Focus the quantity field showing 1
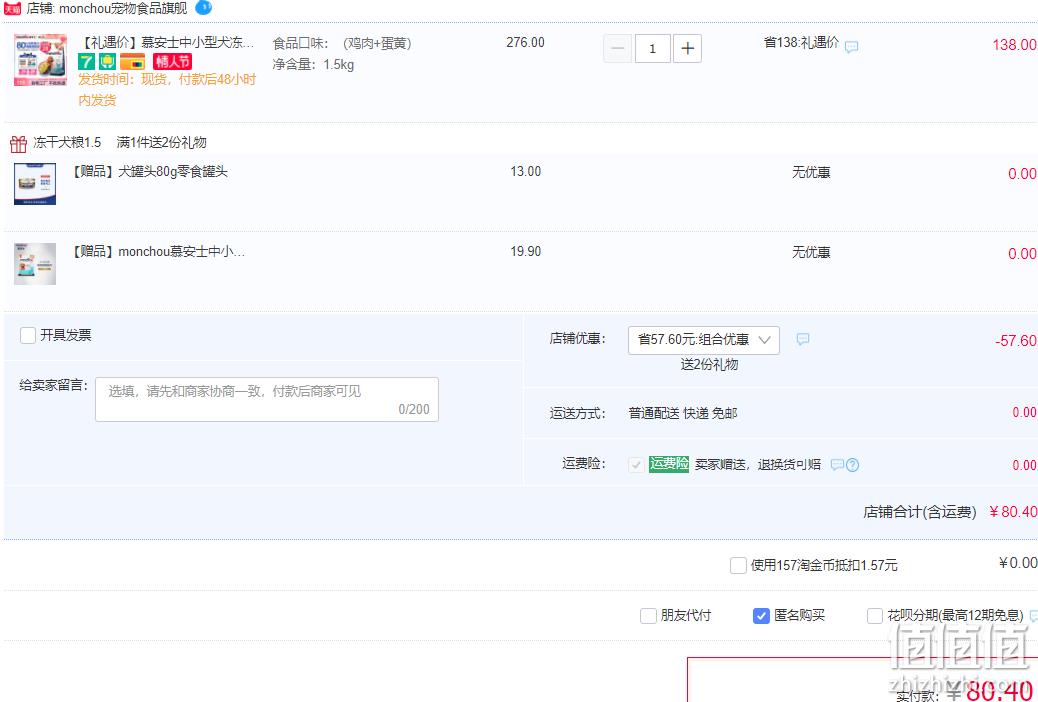 652,48
